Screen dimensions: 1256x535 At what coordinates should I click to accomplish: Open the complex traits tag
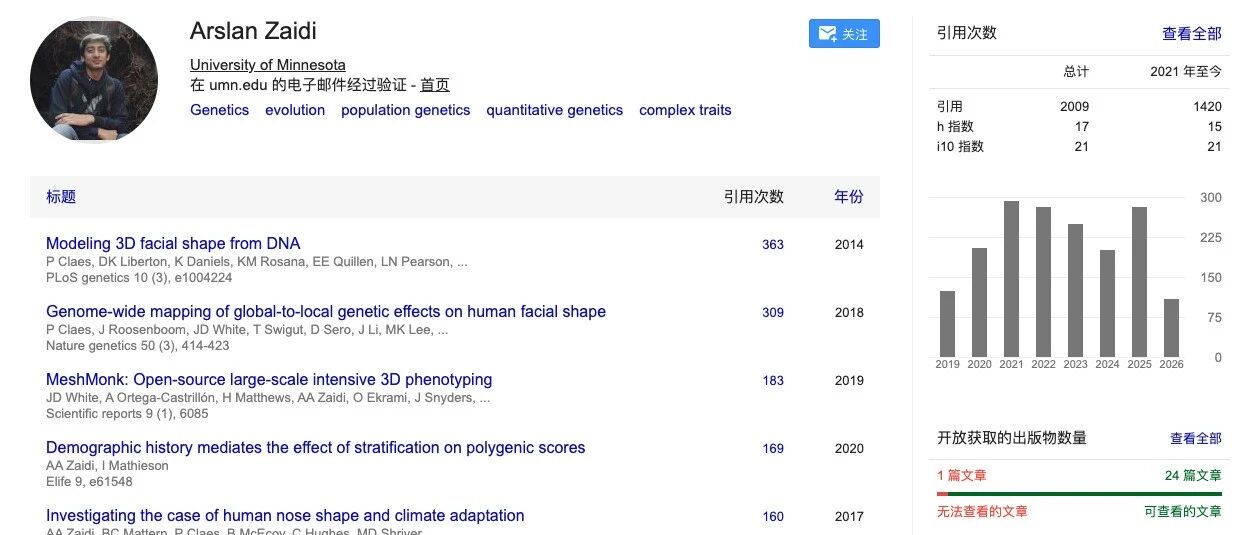pyautogui.click(x=685, y=110)
